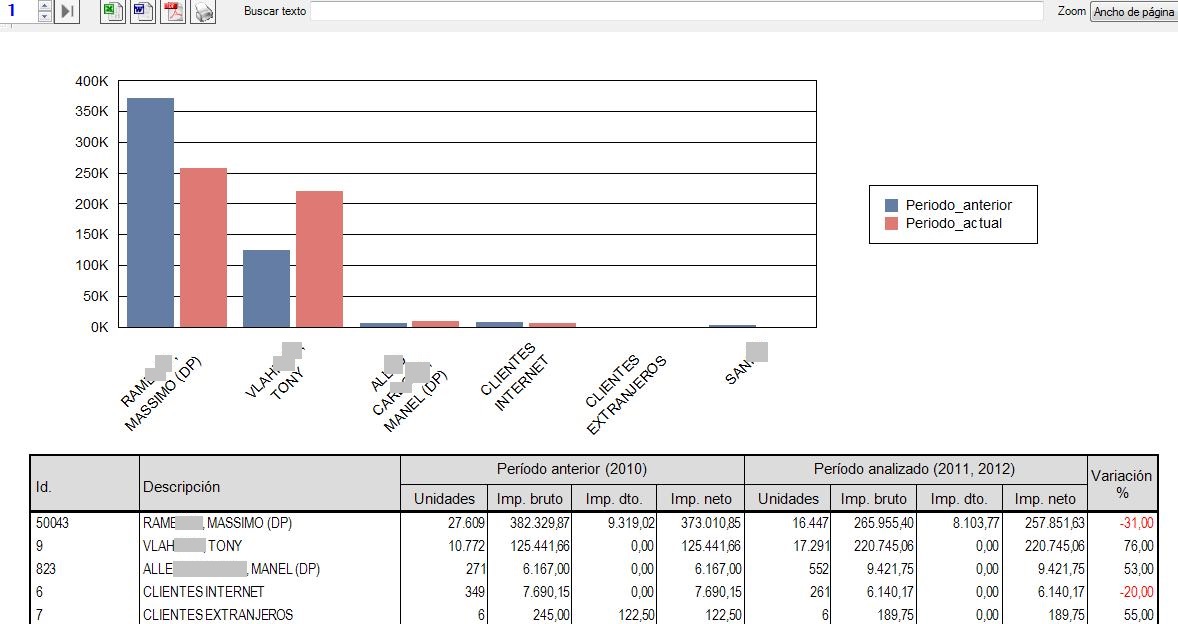The image size is (1178, 624).
Task: Click the 'Descripción' column header
Action: click(x=269, y=487)
